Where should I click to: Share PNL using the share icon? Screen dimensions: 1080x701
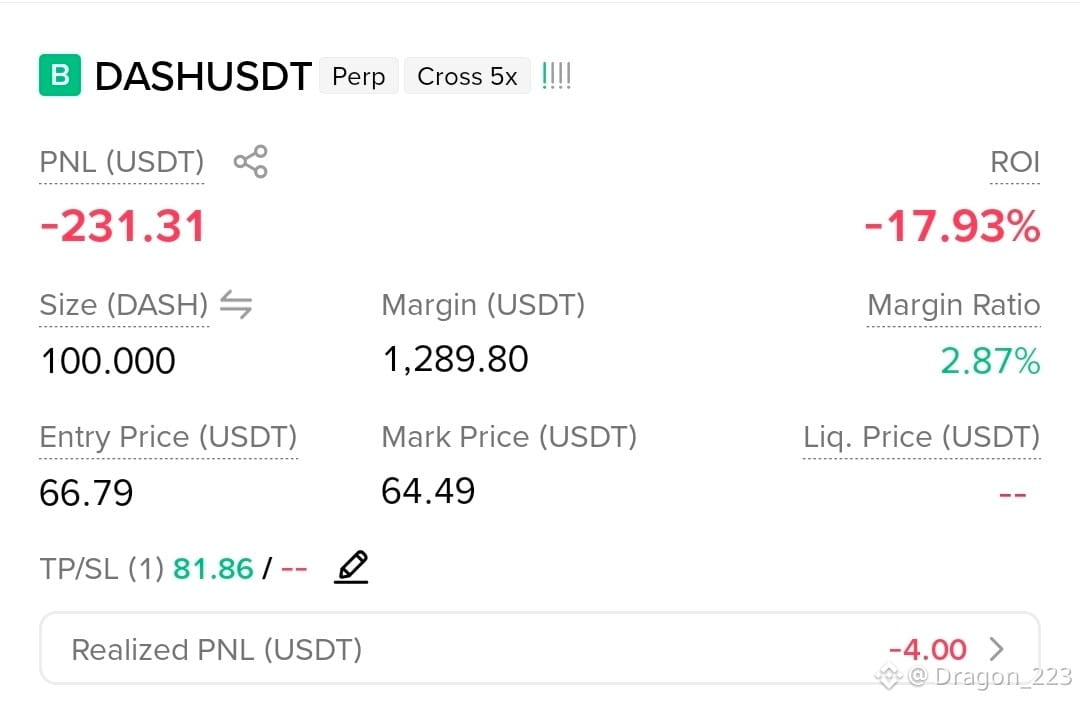pyautogui.click(x=251, y=162)
